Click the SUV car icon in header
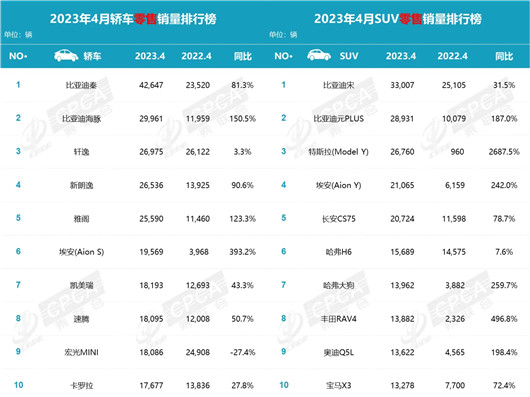The width and height of the screenshot is (530, 397). pos(319,55)
